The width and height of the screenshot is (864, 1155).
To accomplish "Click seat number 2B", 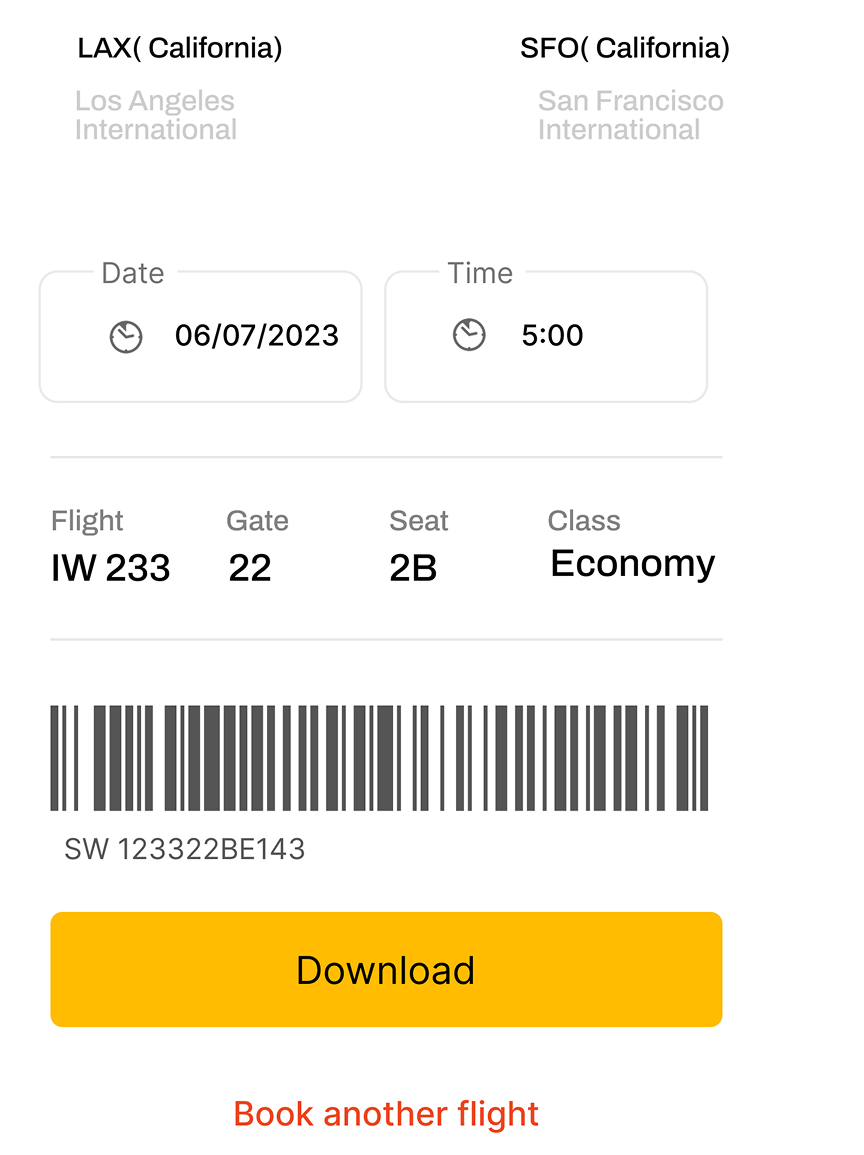I will [413, 568].
